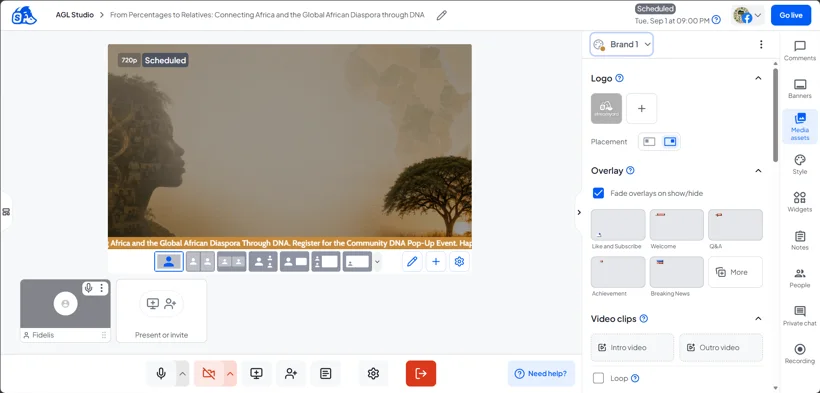The height and width of the screenshot is (393, 820).
Task: Toggle Fade overlays on show/hide checkbox
Action: pos(598,193)
